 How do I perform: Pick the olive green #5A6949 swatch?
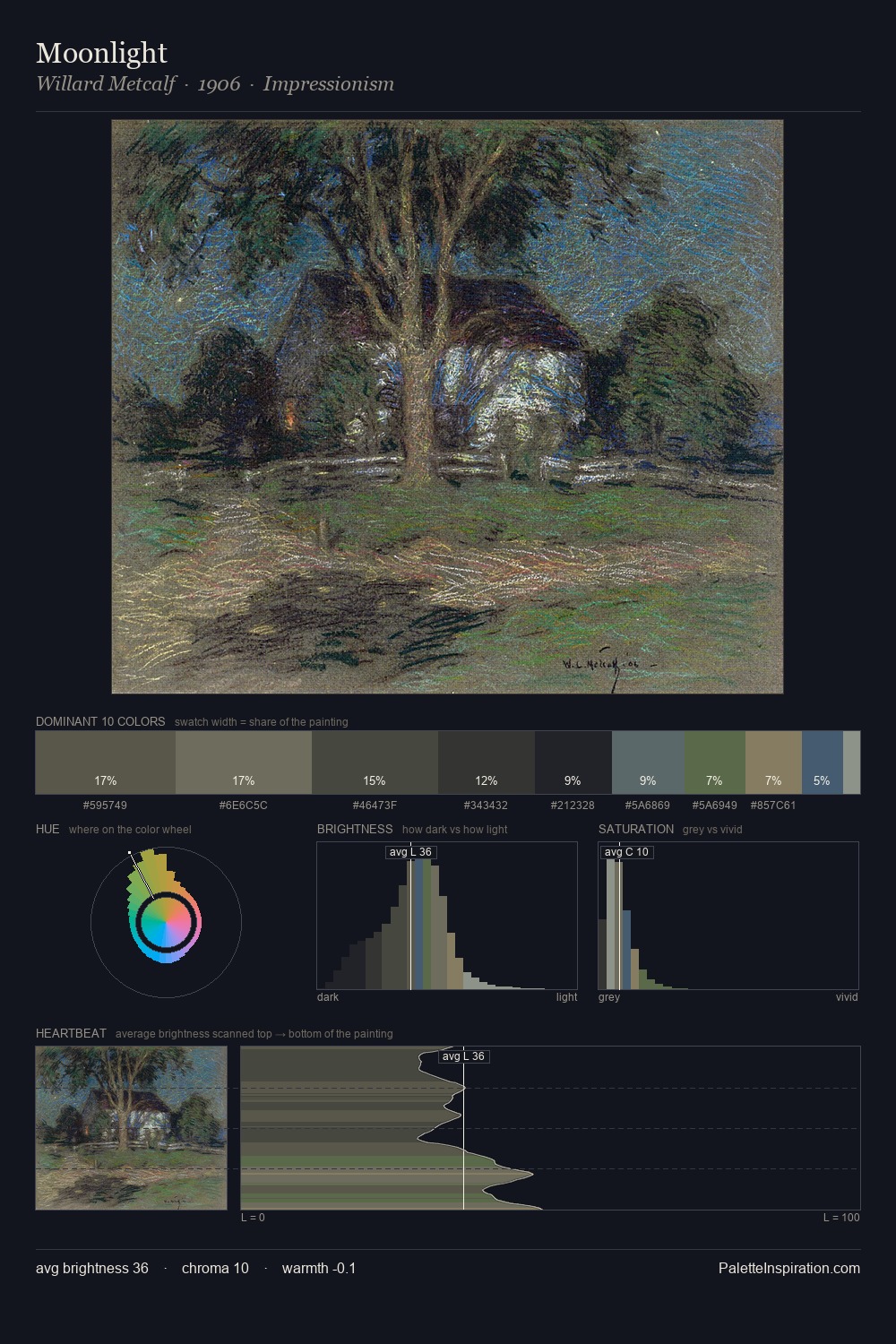point(715,762)
